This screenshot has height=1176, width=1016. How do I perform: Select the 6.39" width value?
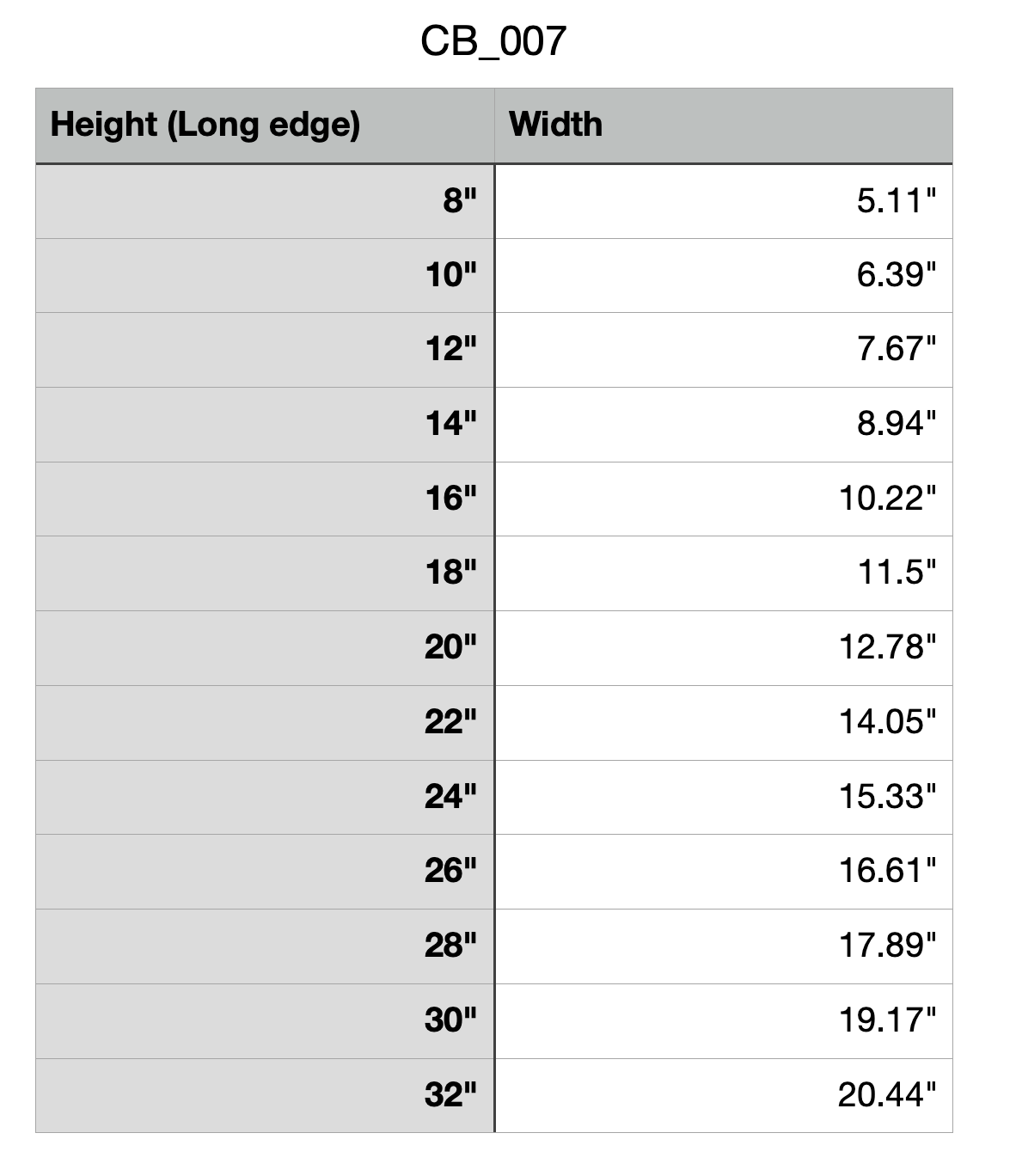[896, 275]
